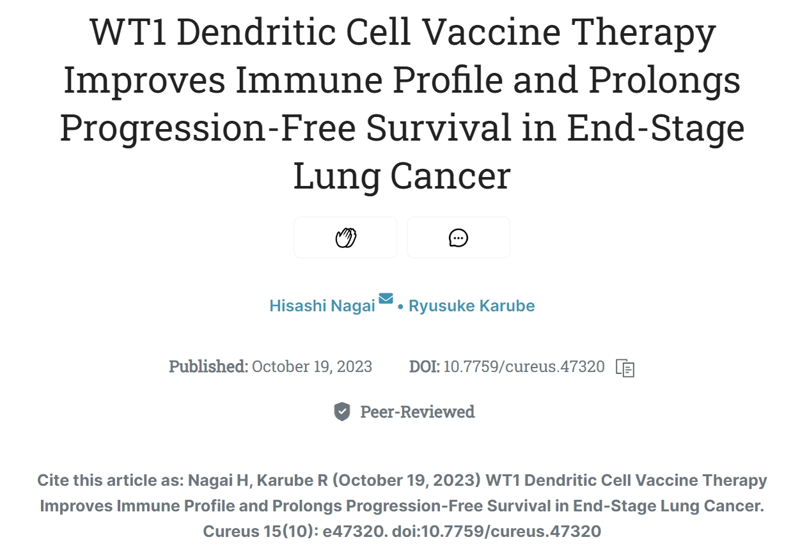This screenshot has width=800, height=551.
Task: Click the article title's first line, WT1 Dendritic
Action: click(401, 33)
